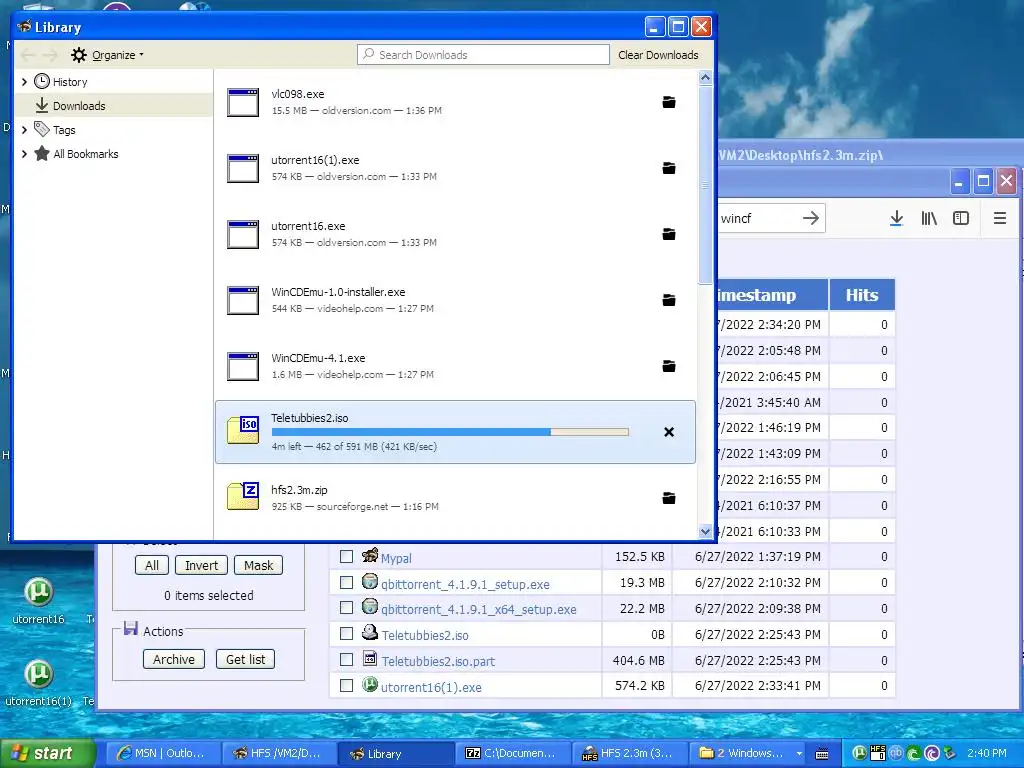
Task: Open the Windows start menu
Action: pyautogui.click(x=48, y=753)
